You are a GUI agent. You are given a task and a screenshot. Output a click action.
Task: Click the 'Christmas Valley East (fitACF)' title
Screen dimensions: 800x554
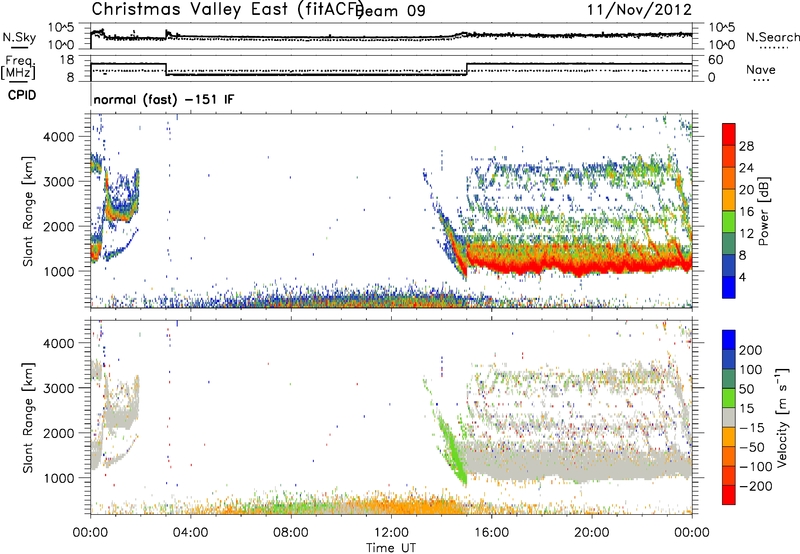tap(228, 10)
